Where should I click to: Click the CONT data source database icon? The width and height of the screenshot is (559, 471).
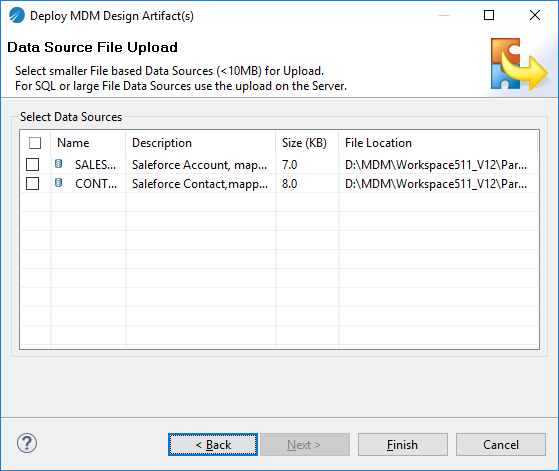point(58,183)
